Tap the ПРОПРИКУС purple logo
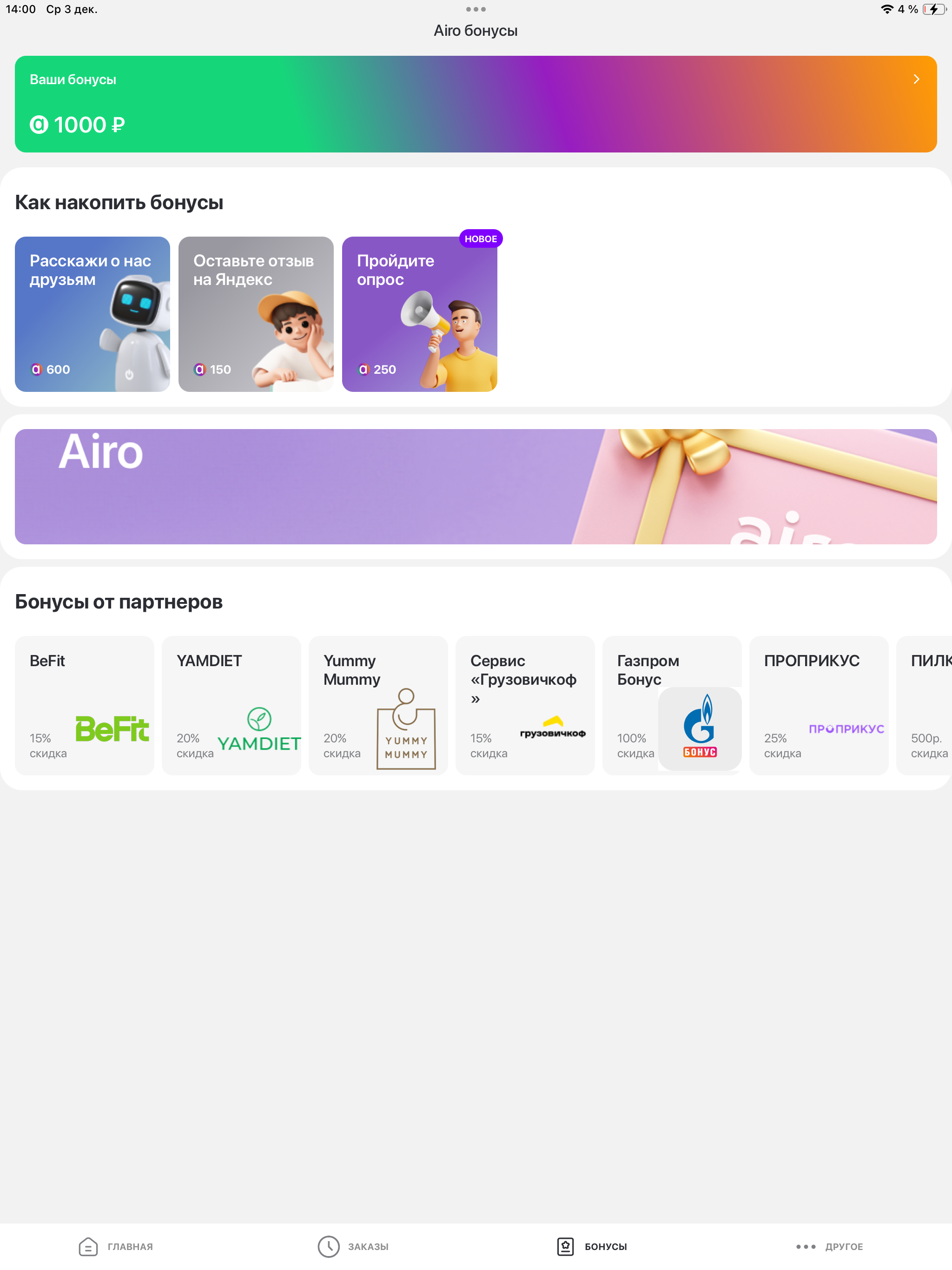Screen dimensions: 952x1270 pyautogui.click(x=846, y=728)
